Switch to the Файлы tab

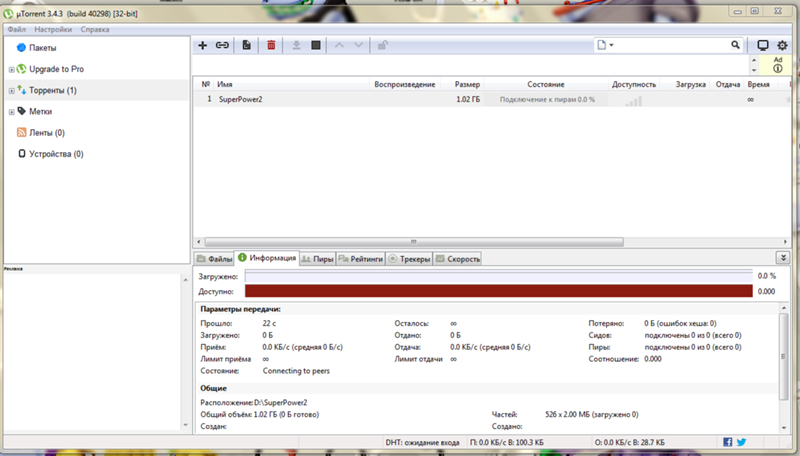(x=214, y=259)
